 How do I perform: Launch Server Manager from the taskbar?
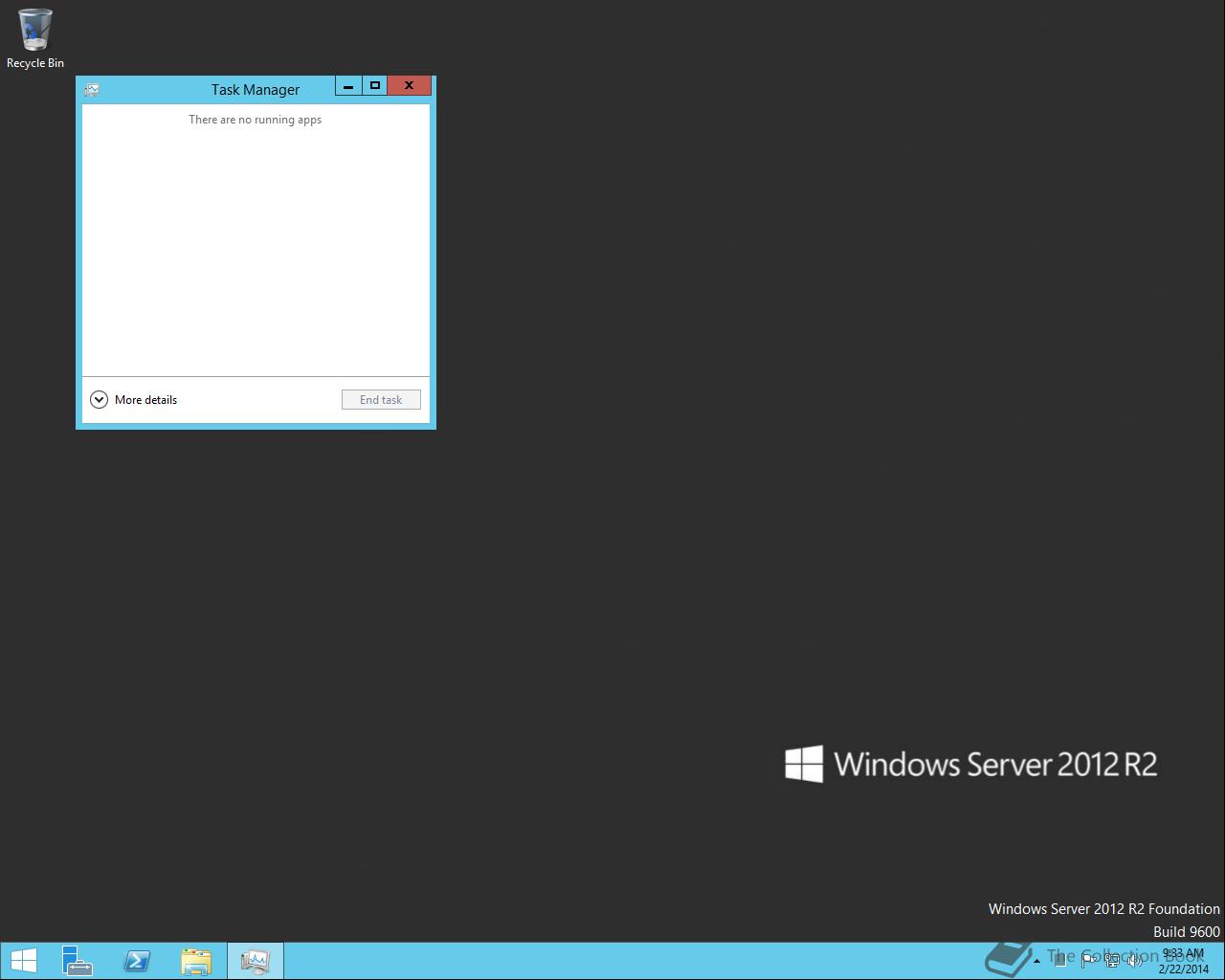tap(77, 961)
